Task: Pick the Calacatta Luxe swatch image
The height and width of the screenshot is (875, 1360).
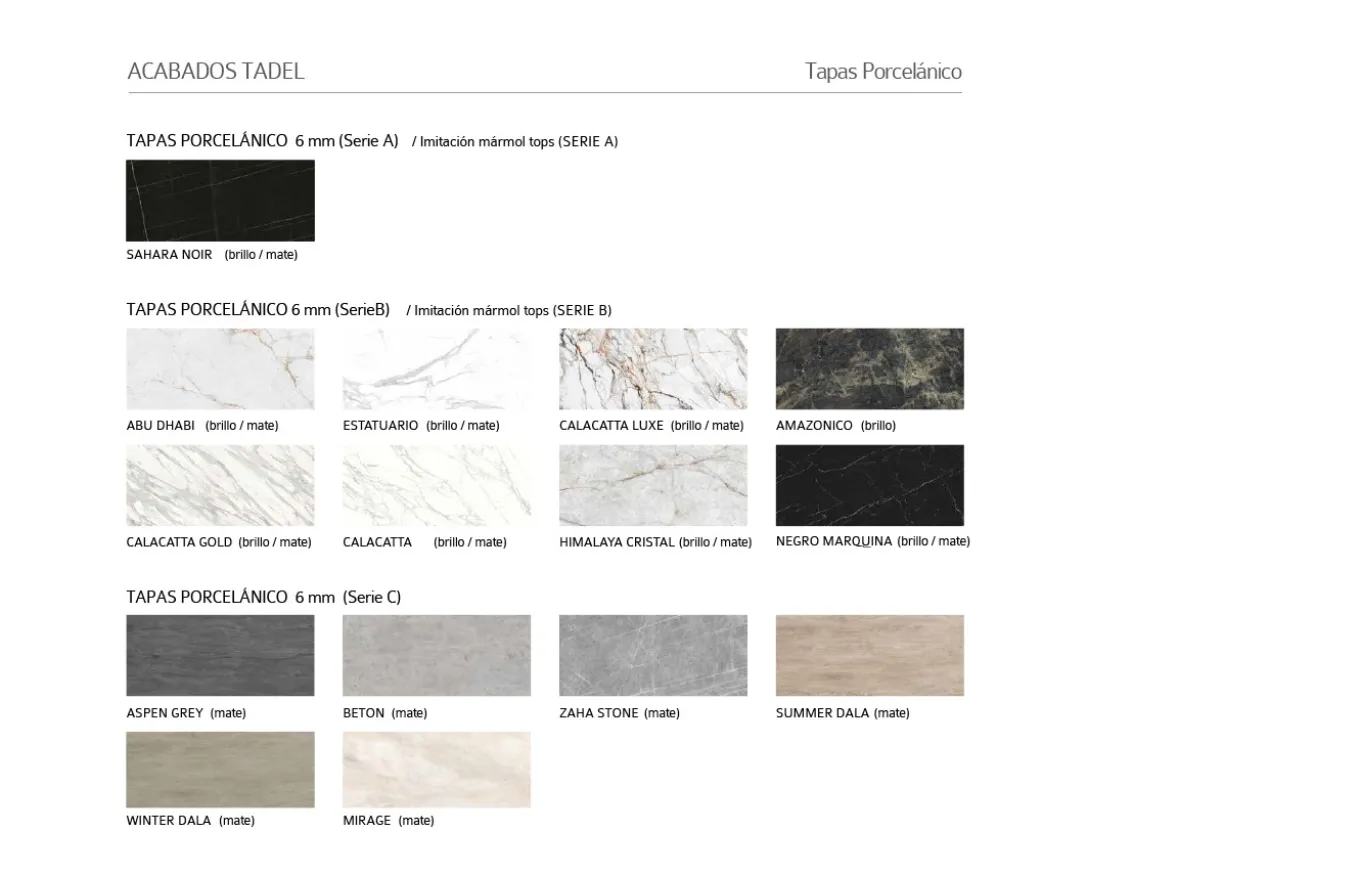Action: tap(653, 369)
